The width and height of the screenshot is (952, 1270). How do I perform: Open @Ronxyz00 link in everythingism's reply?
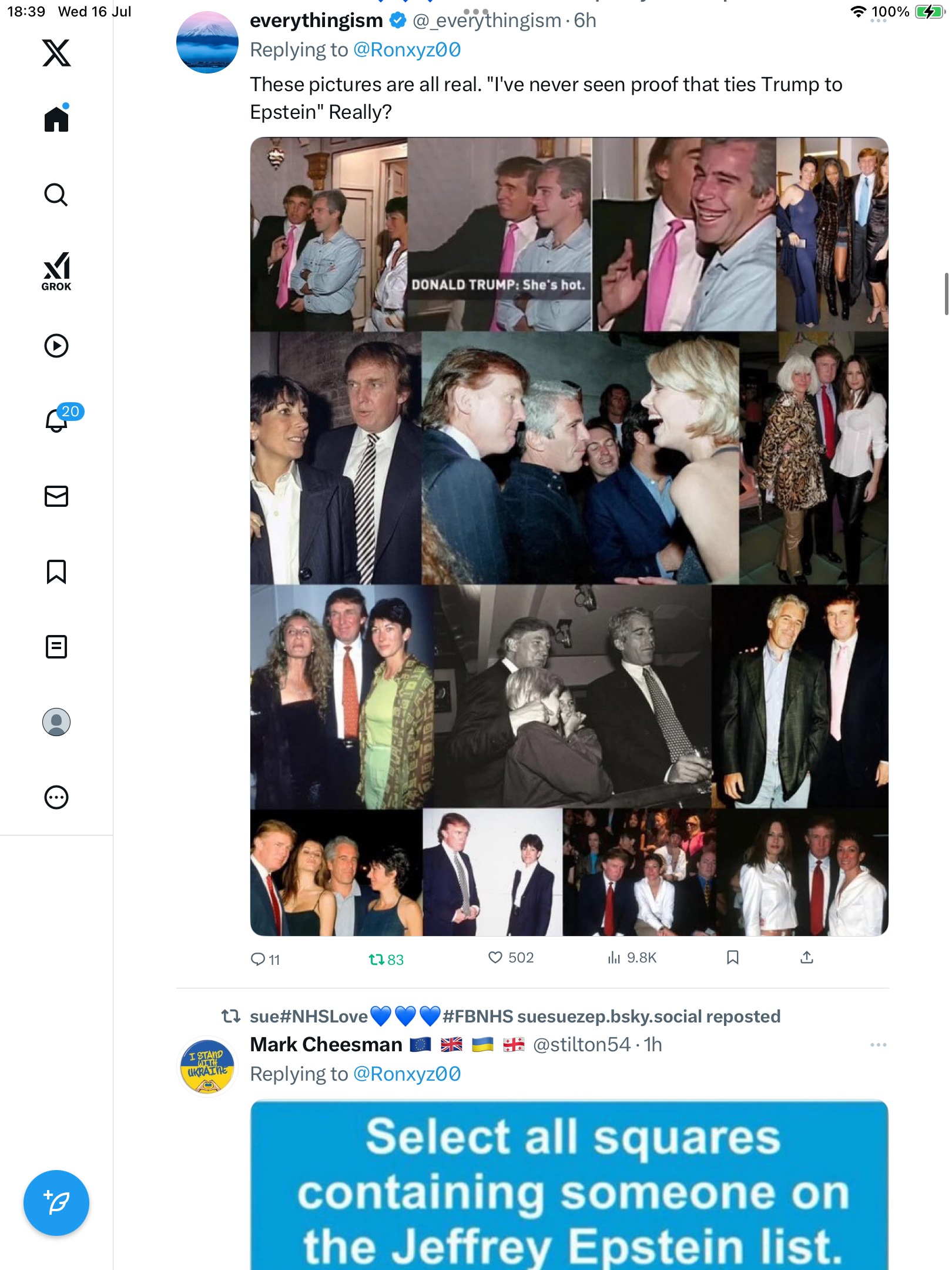pos(407,50)
